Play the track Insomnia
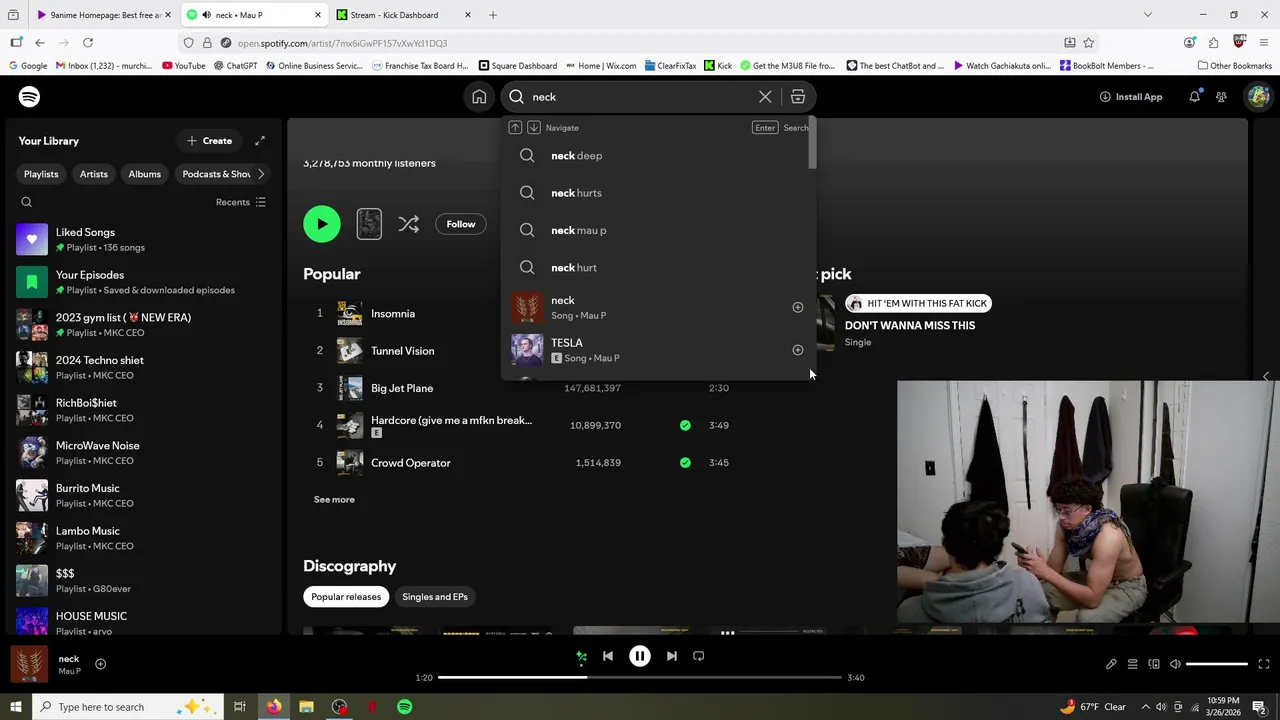The image size is (1280, 720). coord(393,314)
